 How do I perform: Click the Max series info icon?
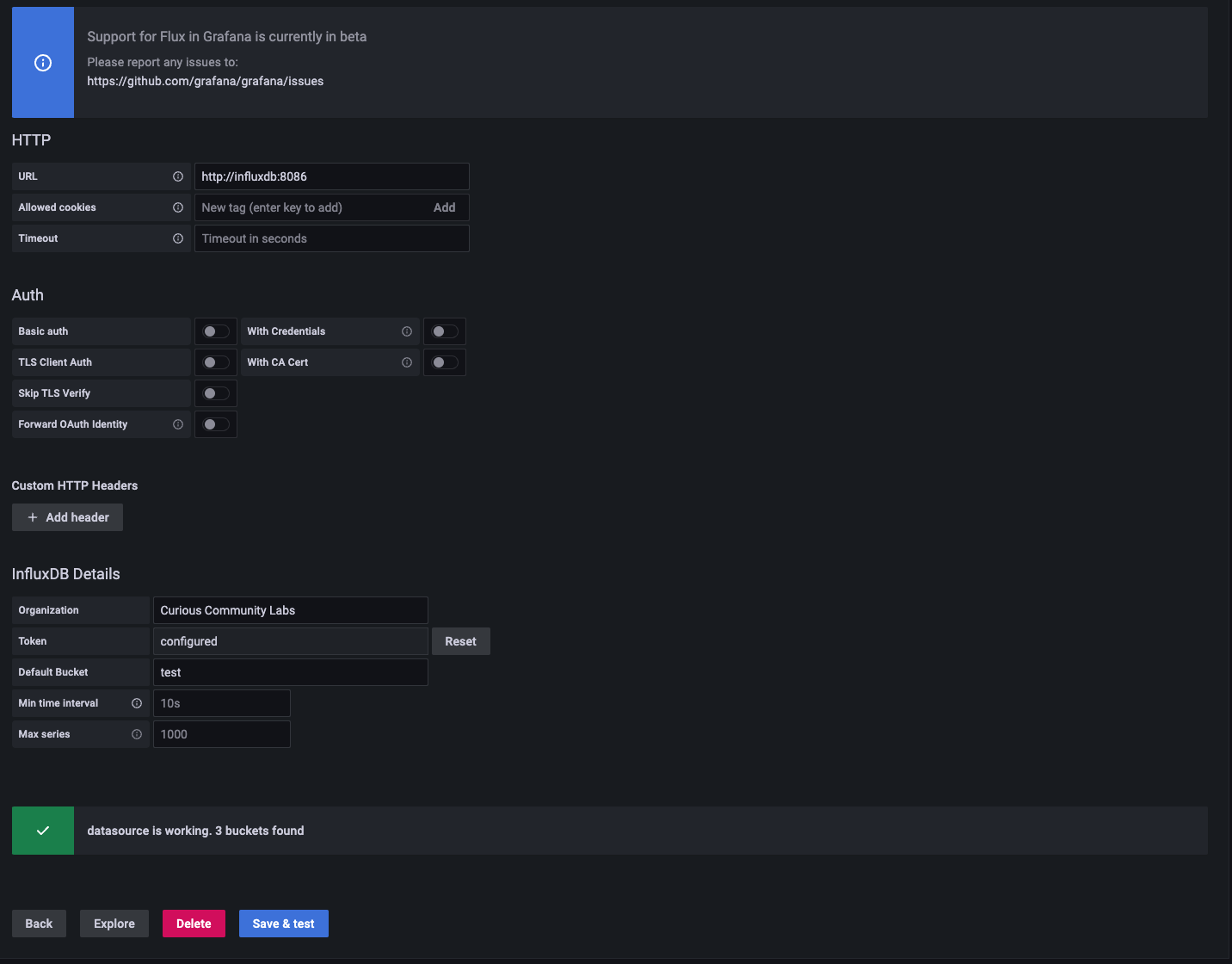(x=137, y=734)
